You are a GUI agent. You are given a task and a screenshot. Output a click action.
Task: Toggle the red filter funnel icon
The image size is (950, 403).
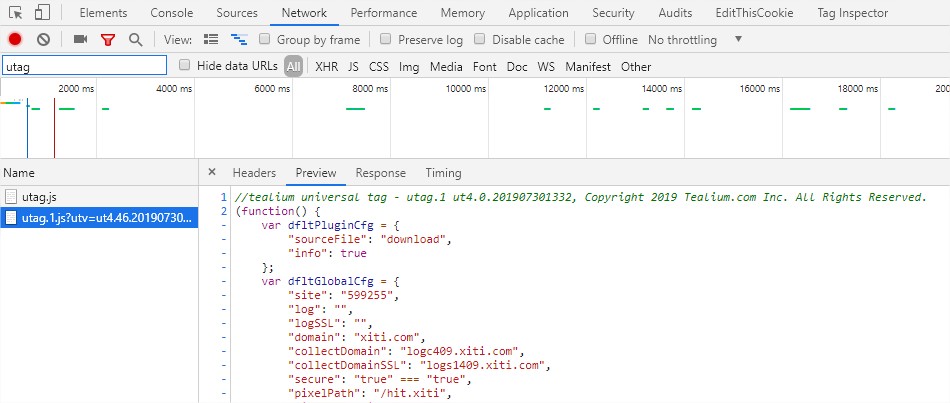click(107, 40)
